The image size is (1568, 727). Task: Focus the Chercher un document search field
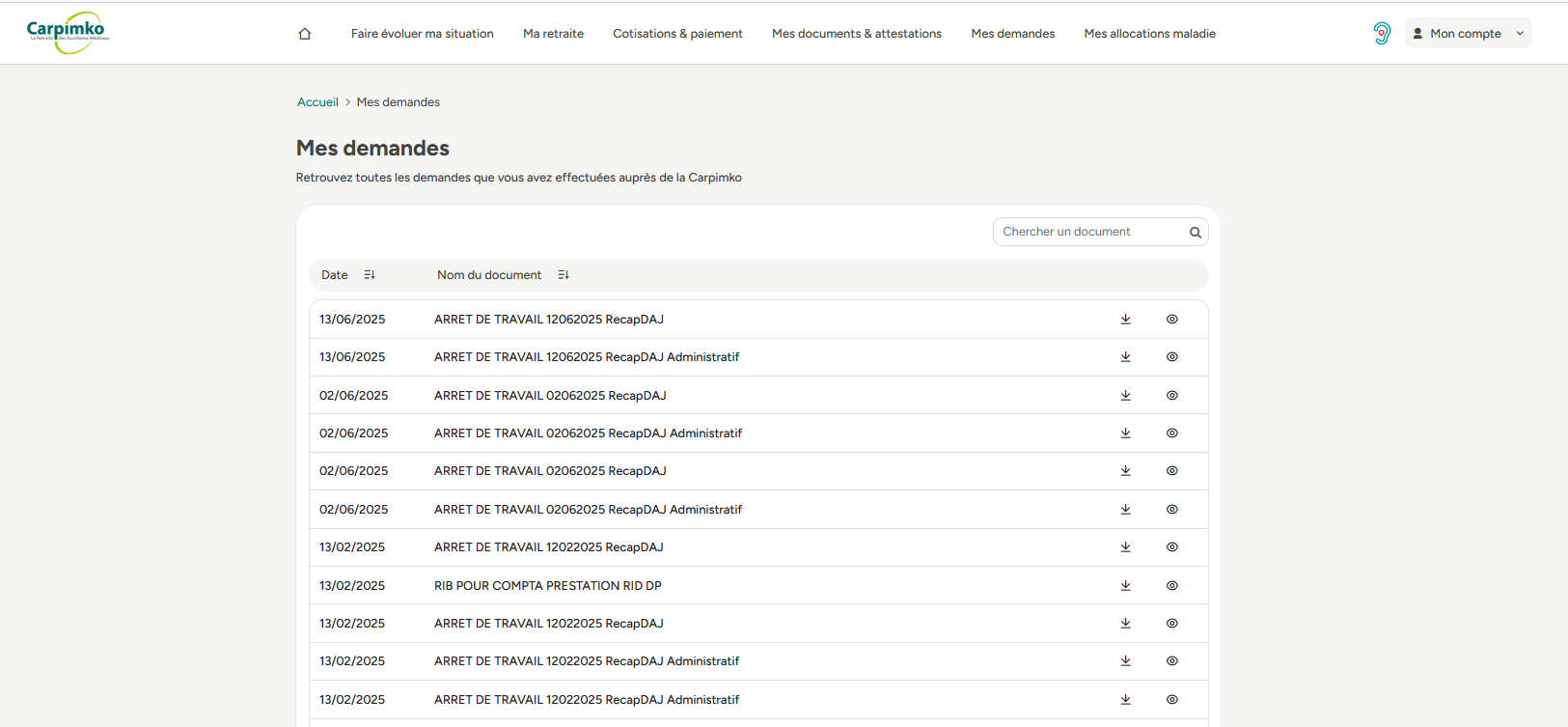click(x=1088, y=232)
